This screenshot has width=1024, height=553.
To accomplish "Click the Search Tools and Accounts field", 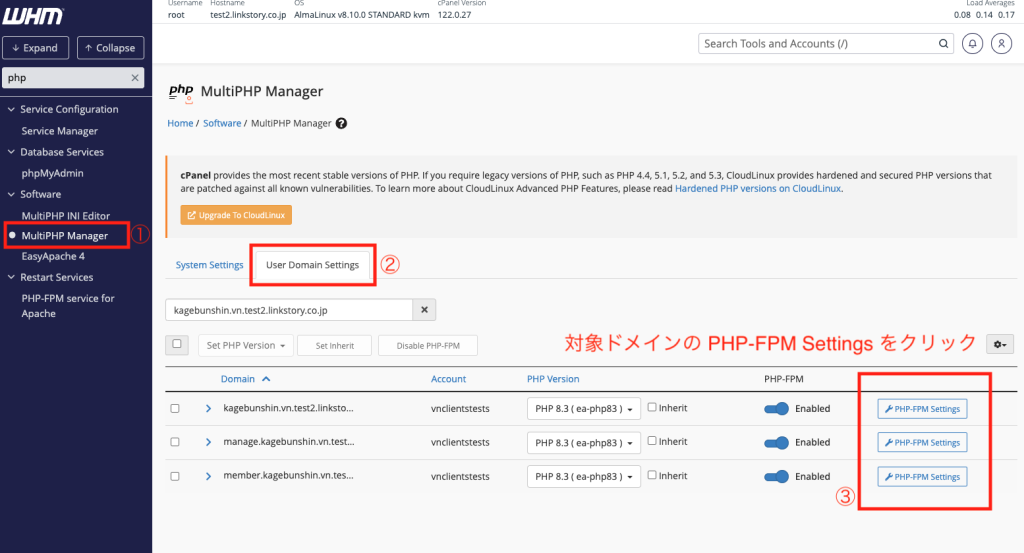I will click(815, 44).
